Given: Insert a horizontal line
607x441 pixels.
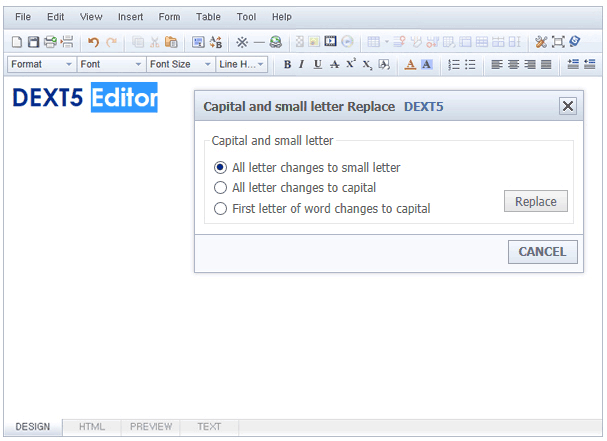Looking at the screenshot, I should (x=259, y=42).
